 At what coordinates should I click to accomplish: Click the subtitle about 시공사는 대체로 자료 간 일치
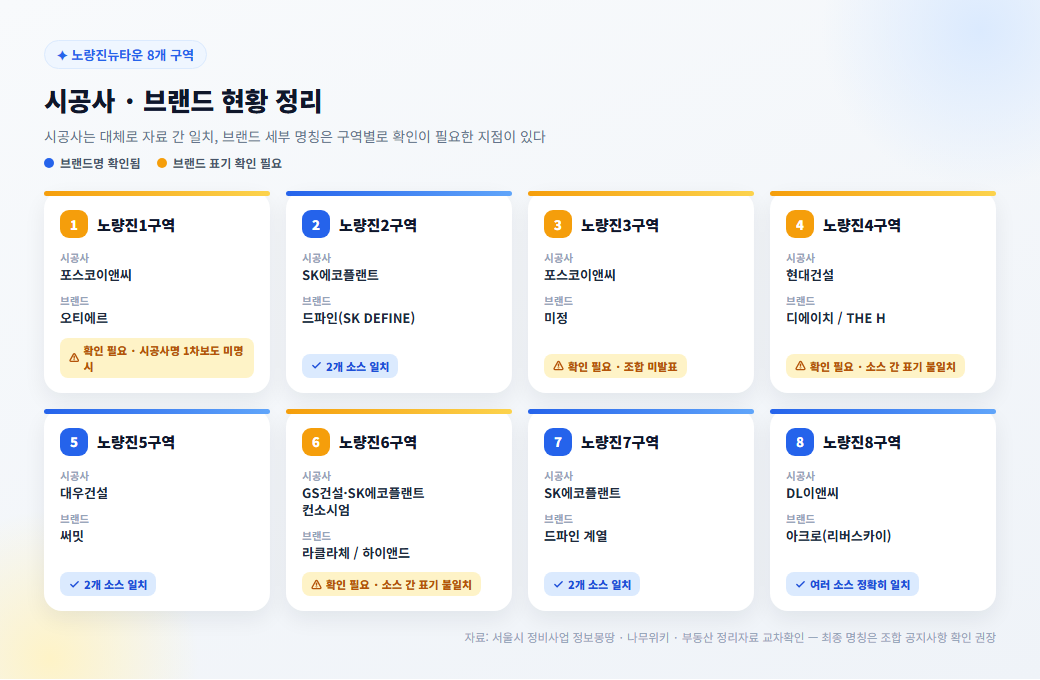[x=295, y=137]
